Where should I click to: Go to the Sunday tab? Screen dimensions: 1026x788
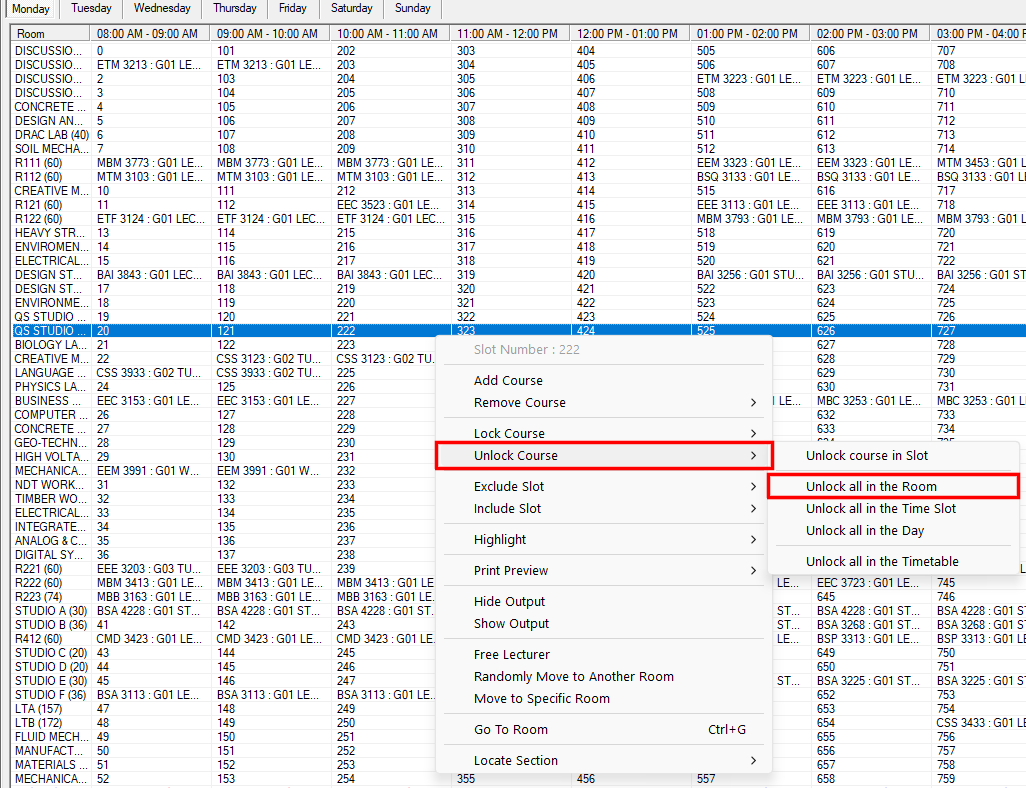click(x=413, y=9)
